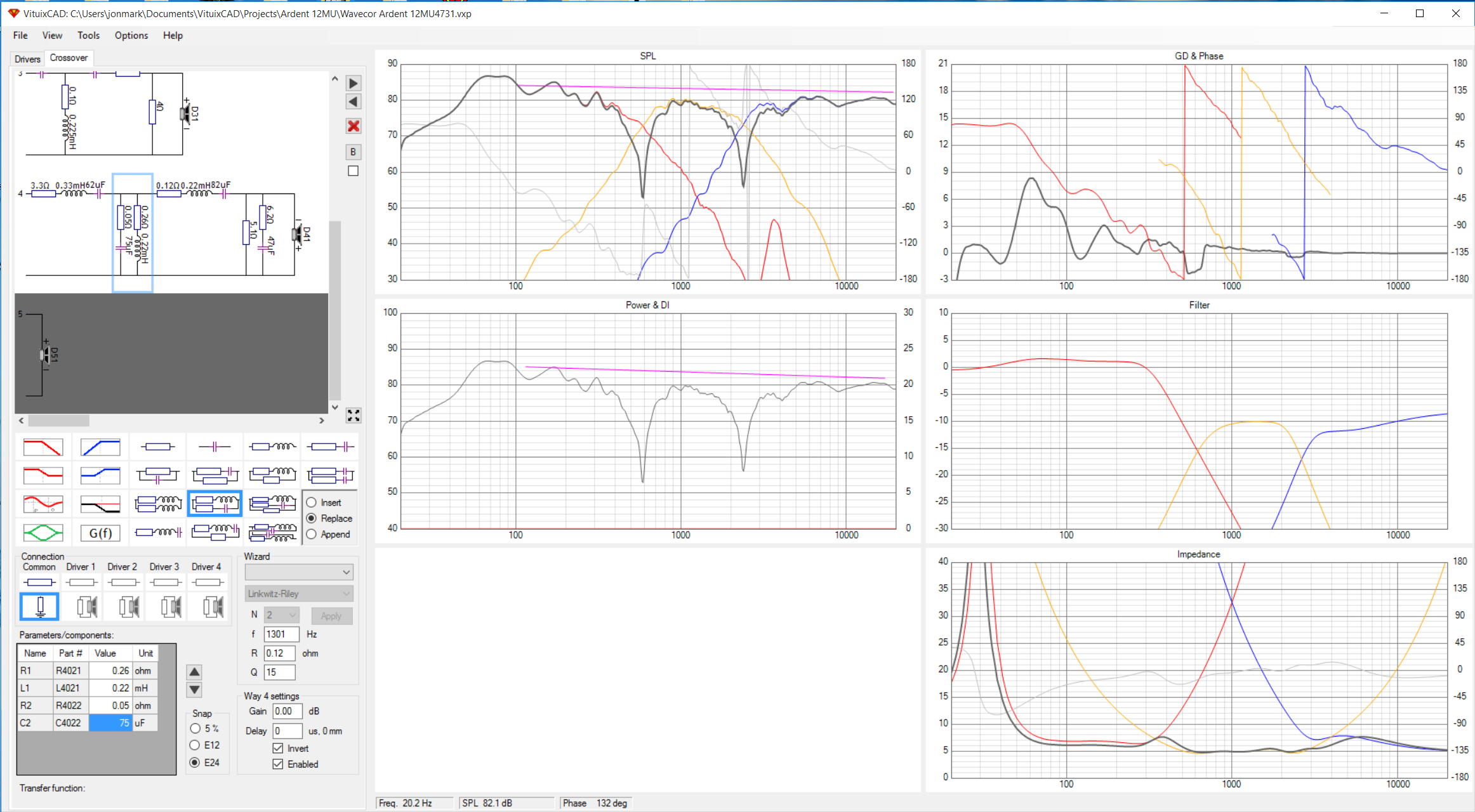The image size is (1475, 812).
Task: Click the fit-to-view expand arrows icon
Action: (x=354, y=416)
